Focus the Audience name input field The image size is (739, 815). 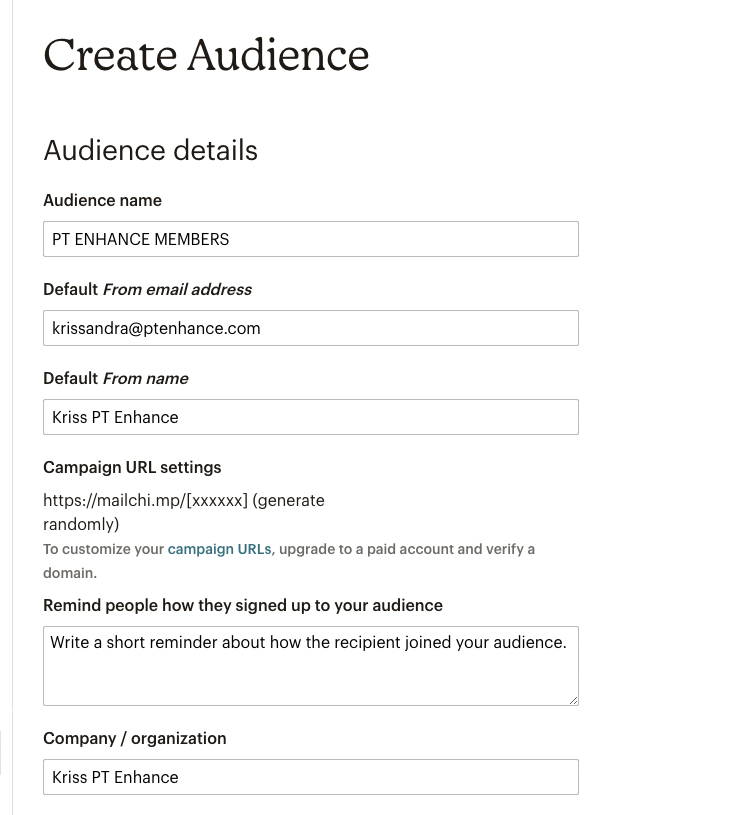click(311, 239)
